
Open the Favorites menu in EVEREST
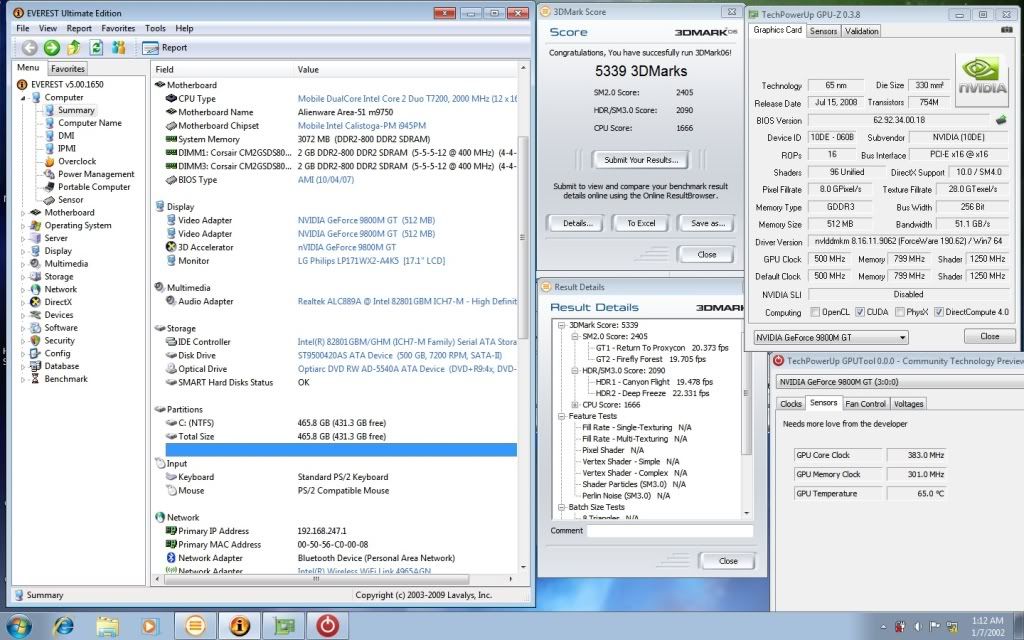click(x=118, y=28)
